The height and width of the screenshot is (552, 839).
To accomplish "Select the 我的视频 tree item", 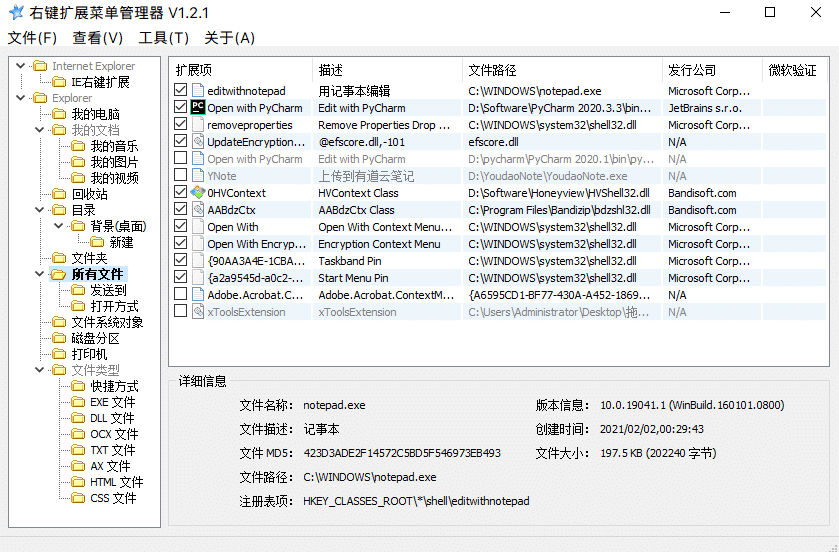I will click(x=115, y=178).
